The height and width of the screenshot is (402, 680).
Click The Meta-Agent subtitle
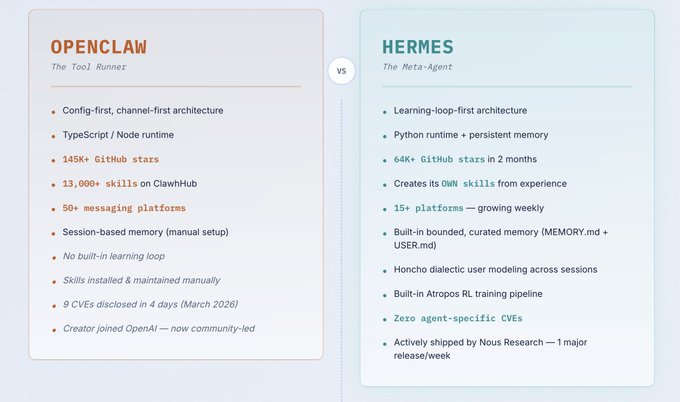(417, 67)
